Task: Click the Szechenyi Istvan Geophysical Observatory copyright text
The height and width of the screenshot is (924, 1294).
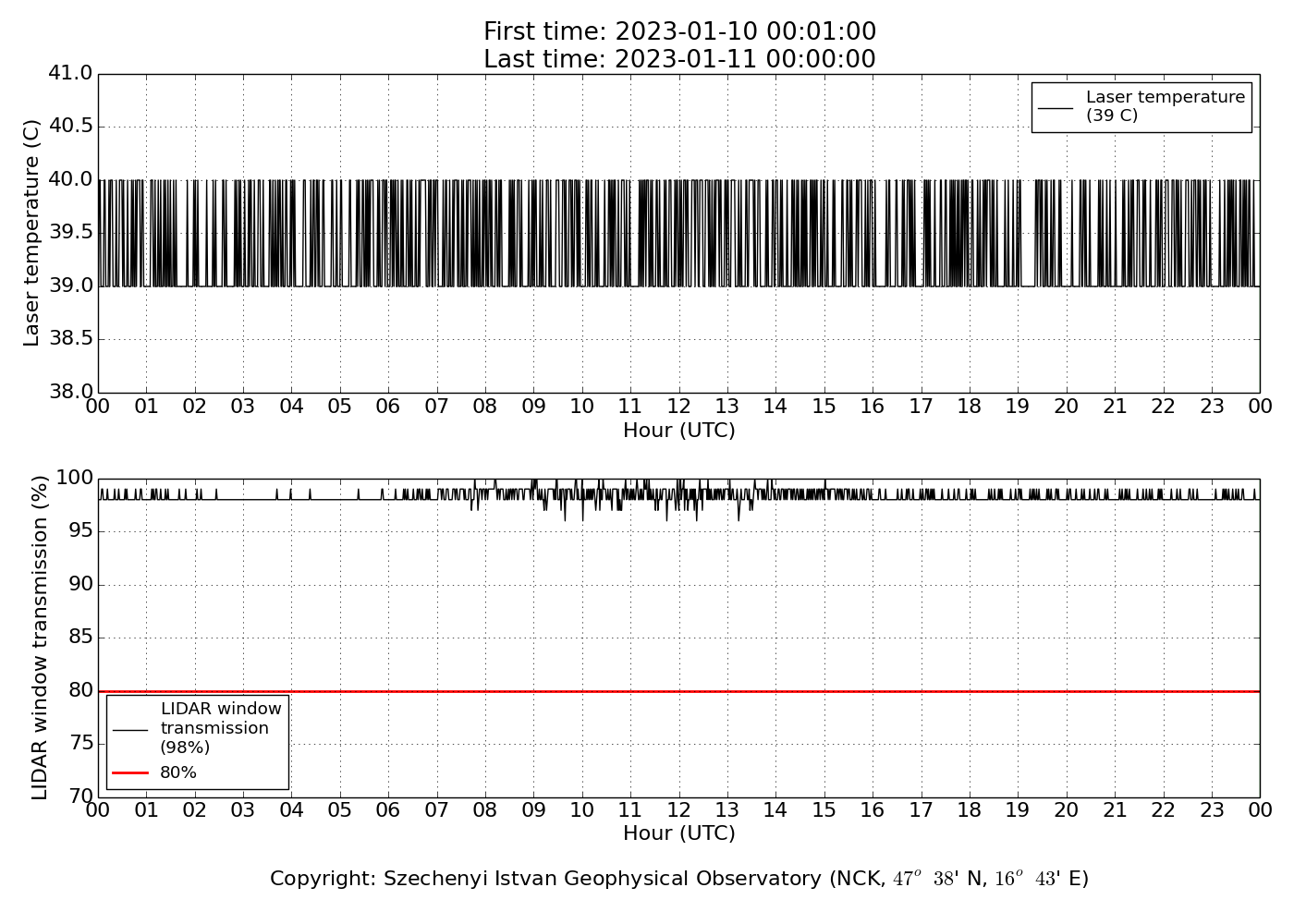Action: point(679,879)
